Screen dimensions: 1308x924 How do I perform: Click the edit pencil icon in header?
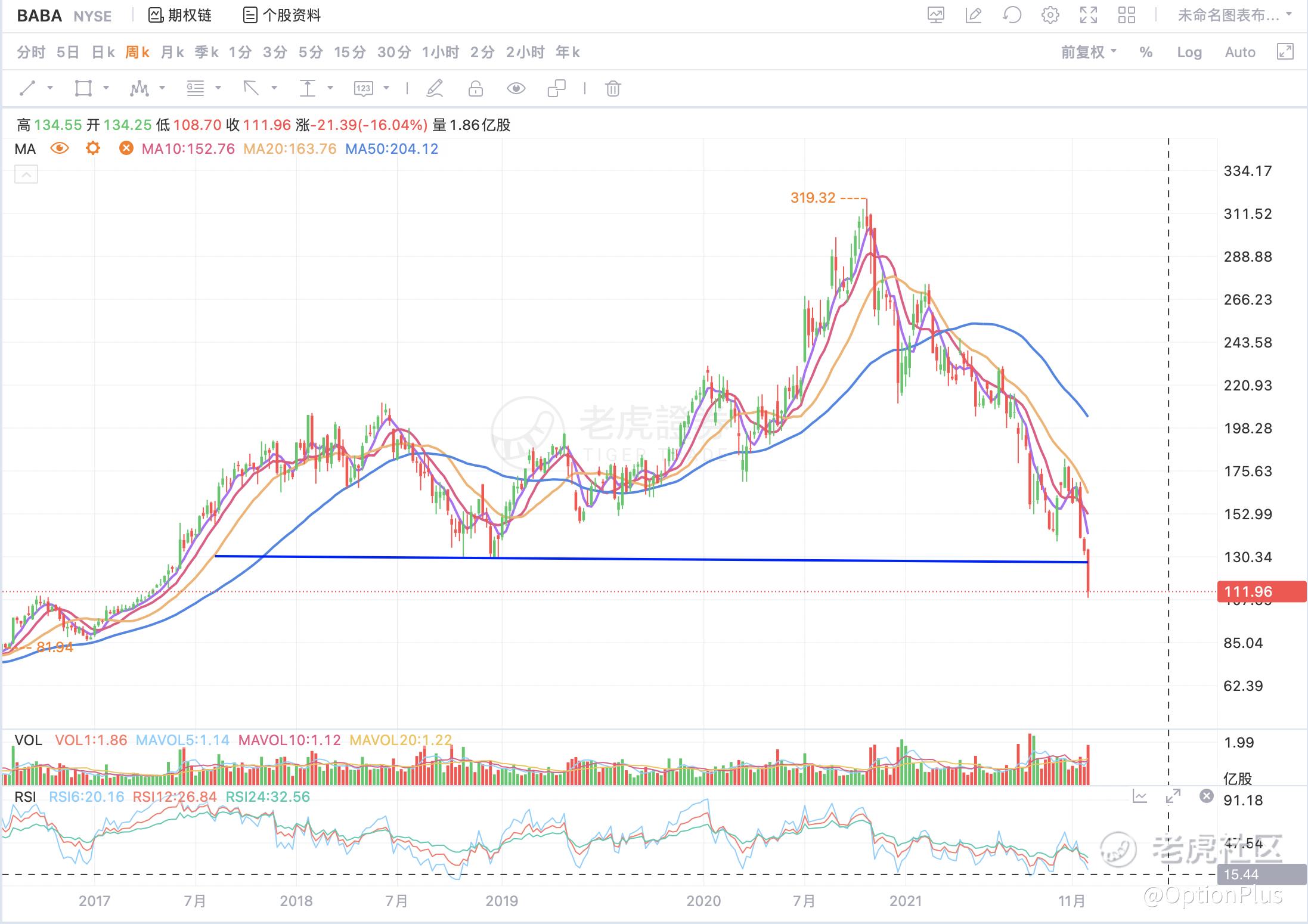click(x=974, y=15)
